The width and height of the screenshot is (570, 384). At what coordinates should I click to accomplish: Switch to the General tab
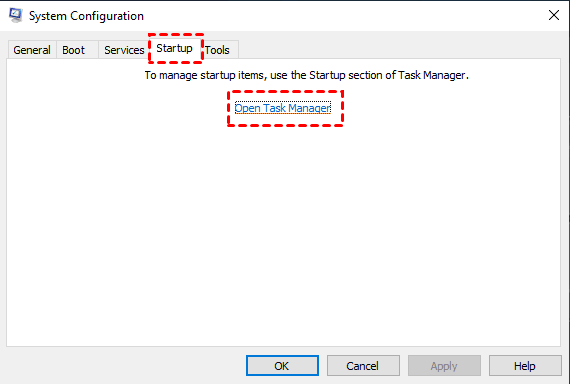tap(32, 50)
